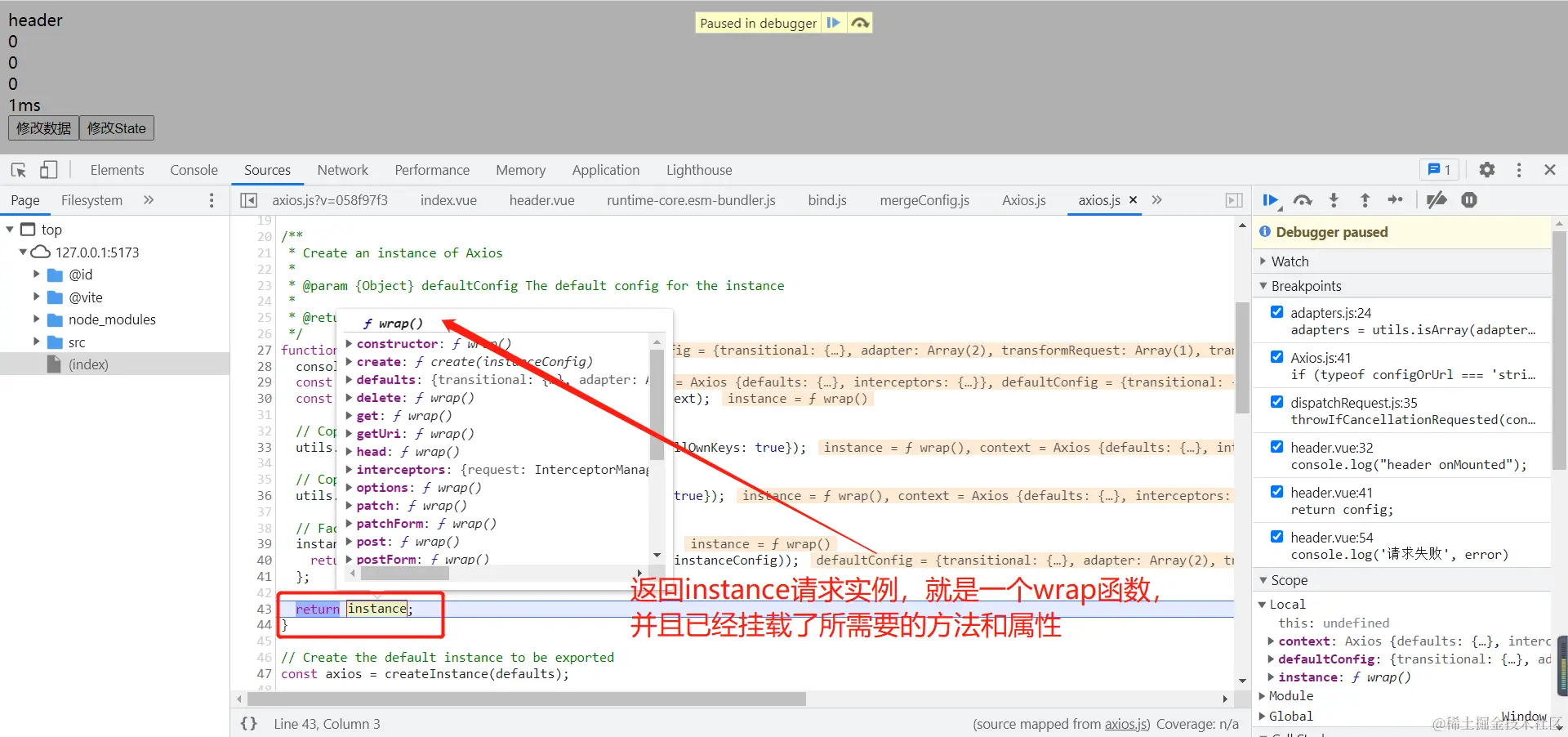This screenshot has height=737, width=1568.
Task: Open the Lighthouse tab
Action: point(699,170)
